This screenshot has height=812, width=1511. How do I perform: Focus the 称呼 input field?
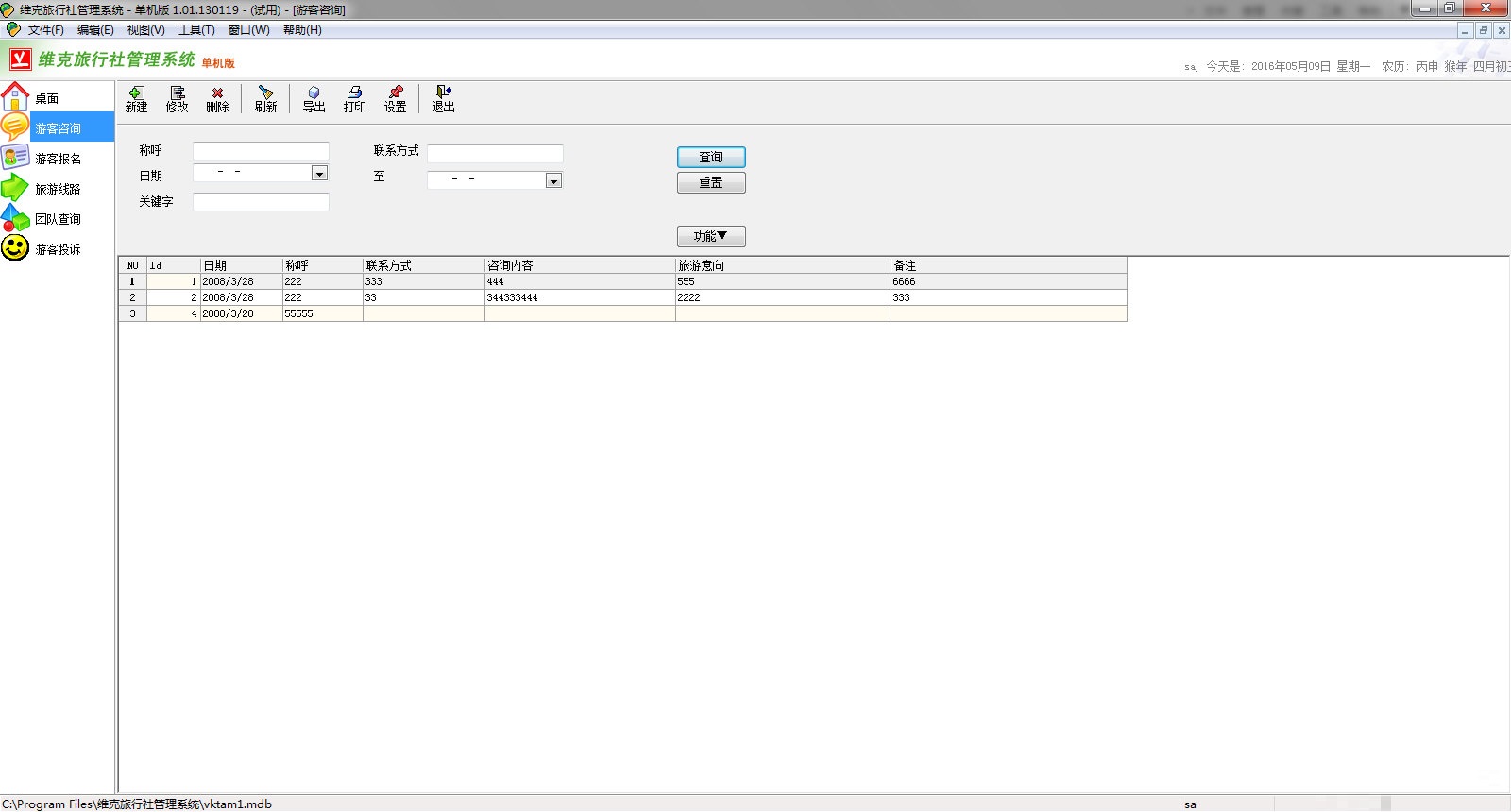[x=261, y=151]
